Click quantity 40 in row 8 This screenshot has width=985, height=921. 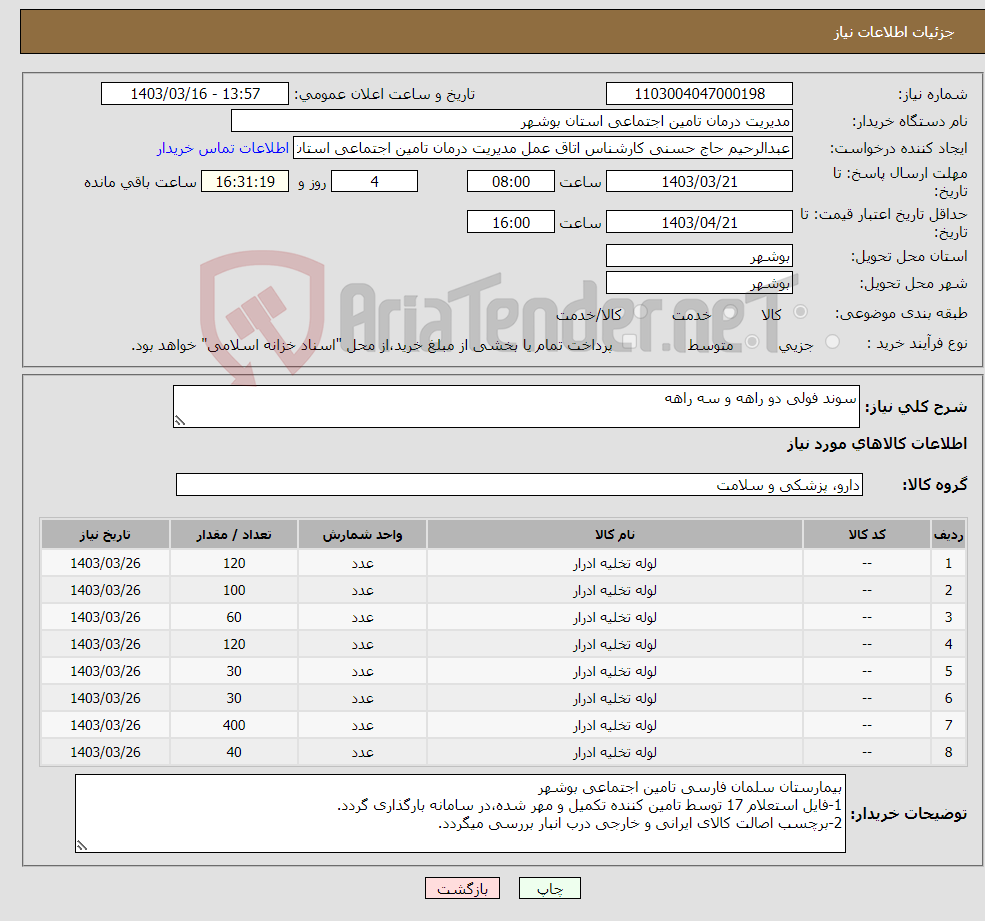[234, 753]
